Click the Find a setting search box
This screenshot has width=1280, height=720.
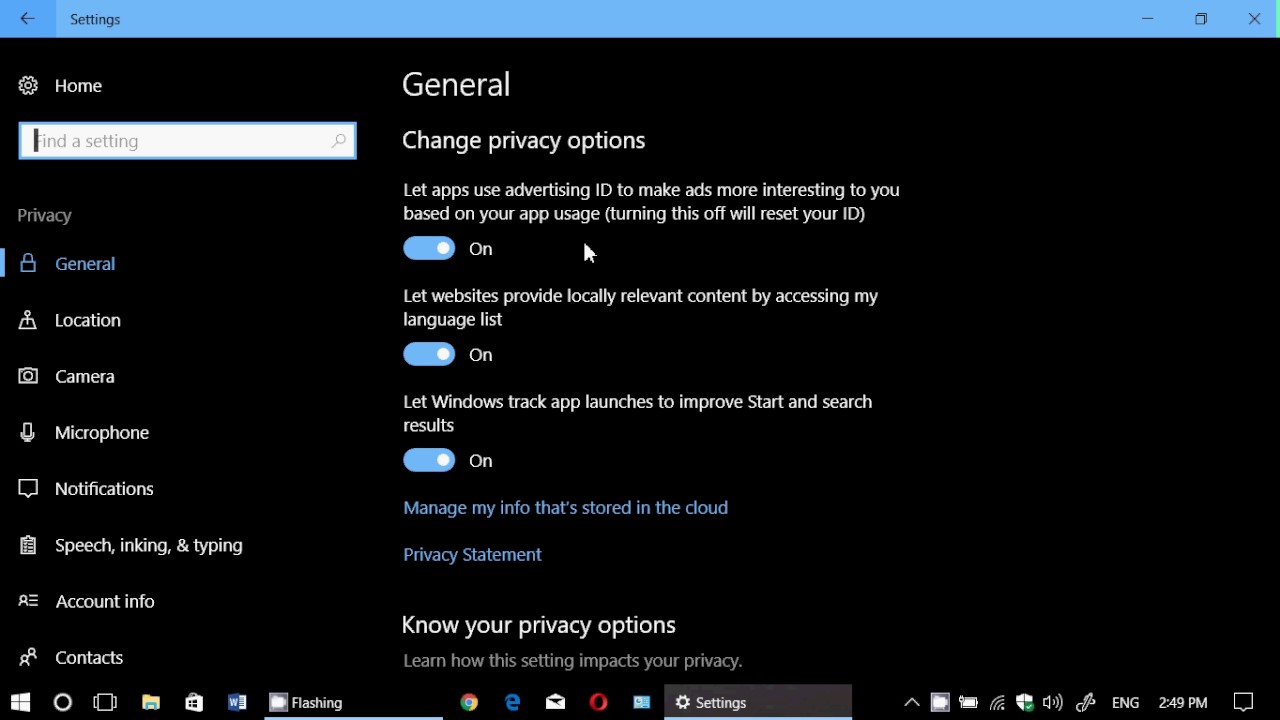(x=180, y=141)
